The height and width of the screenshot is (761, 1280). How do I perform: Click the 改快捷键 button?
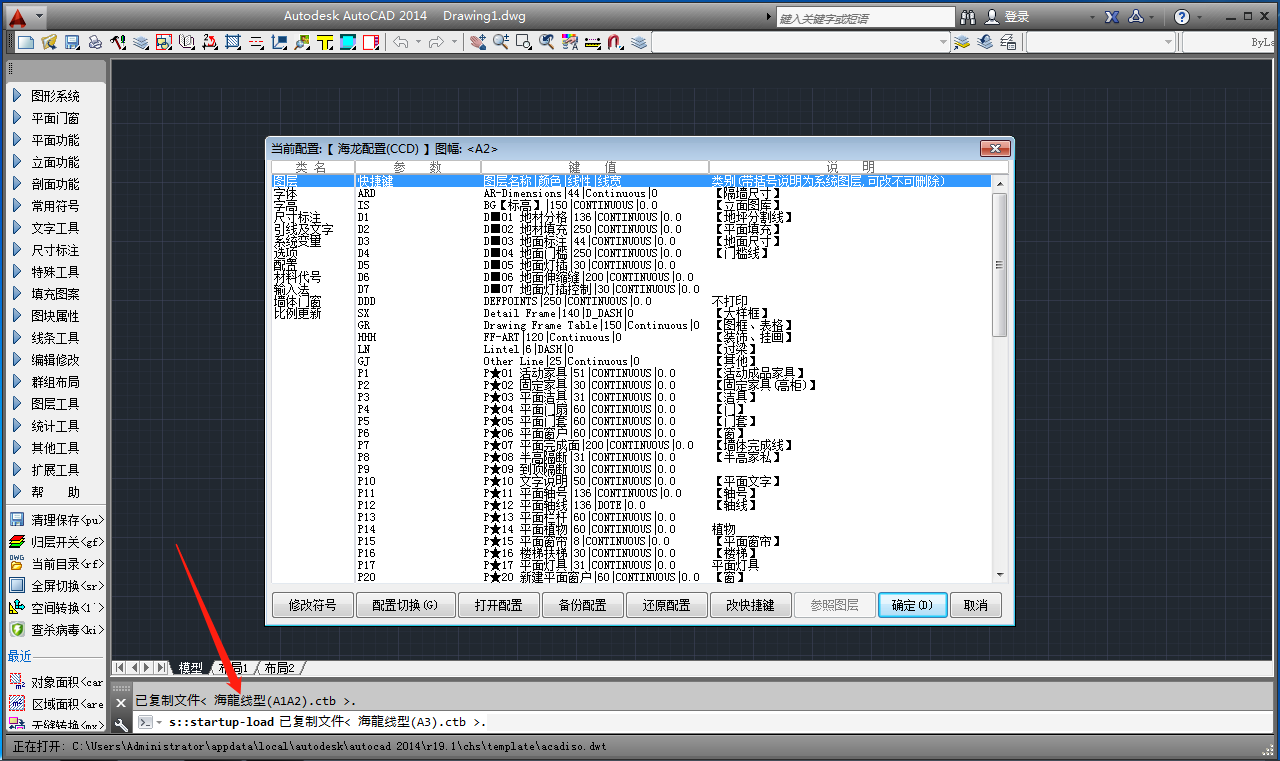(x=751, y=605)
